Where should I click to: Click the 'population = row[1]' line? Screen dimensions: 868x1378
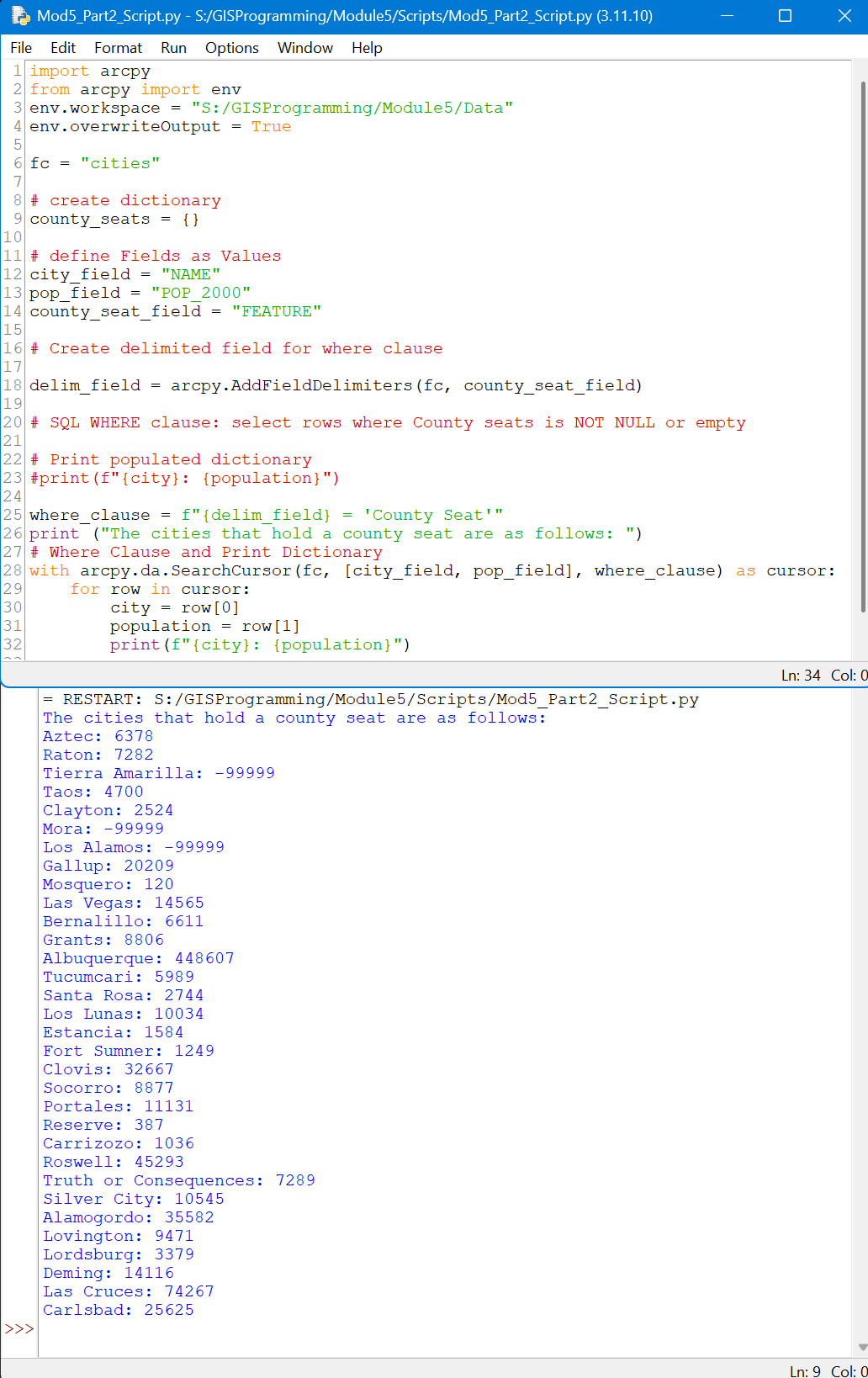pyautogui.click(x=204, y=626)
